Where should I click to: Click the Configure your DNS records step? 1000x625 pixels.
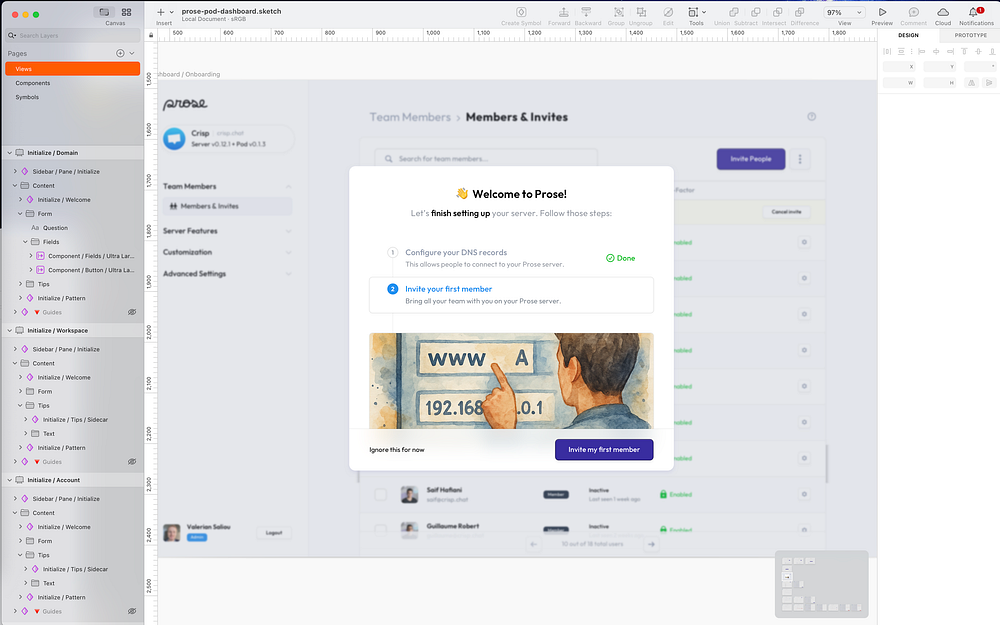(x=511, y=258)
